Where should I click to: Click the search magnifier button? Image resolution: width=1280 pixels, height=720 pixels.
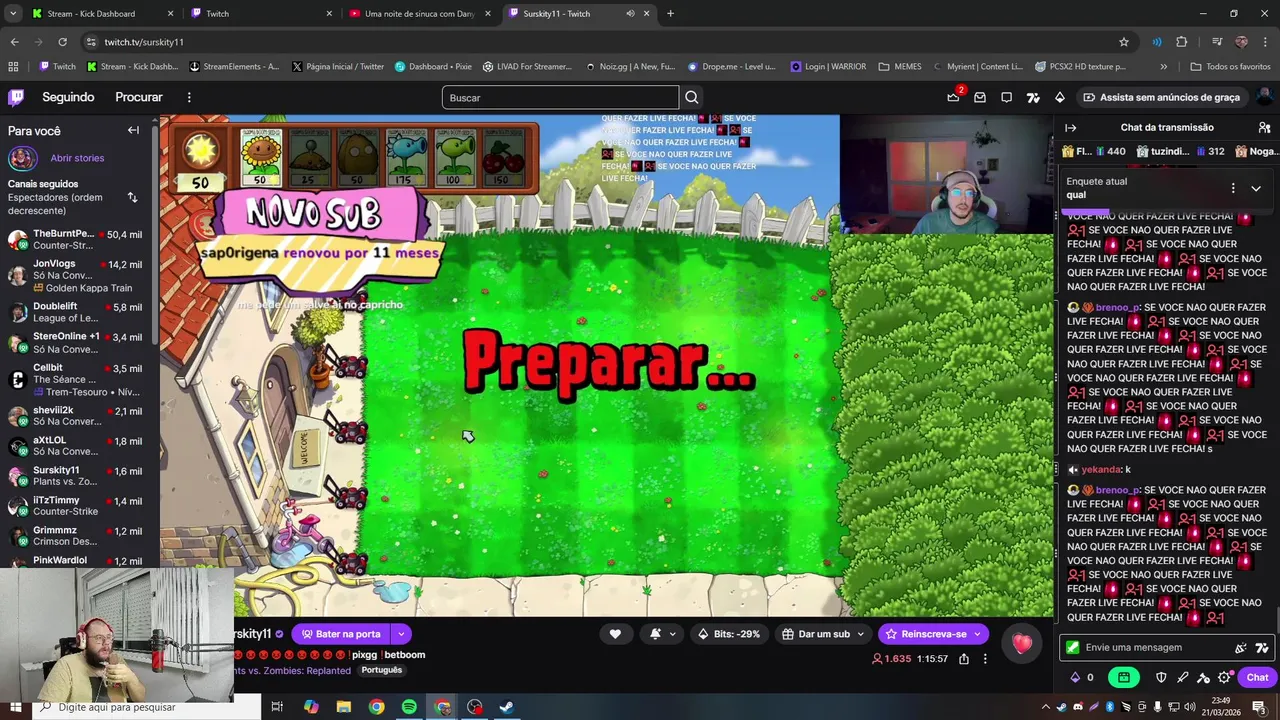(x=691, y=97)
